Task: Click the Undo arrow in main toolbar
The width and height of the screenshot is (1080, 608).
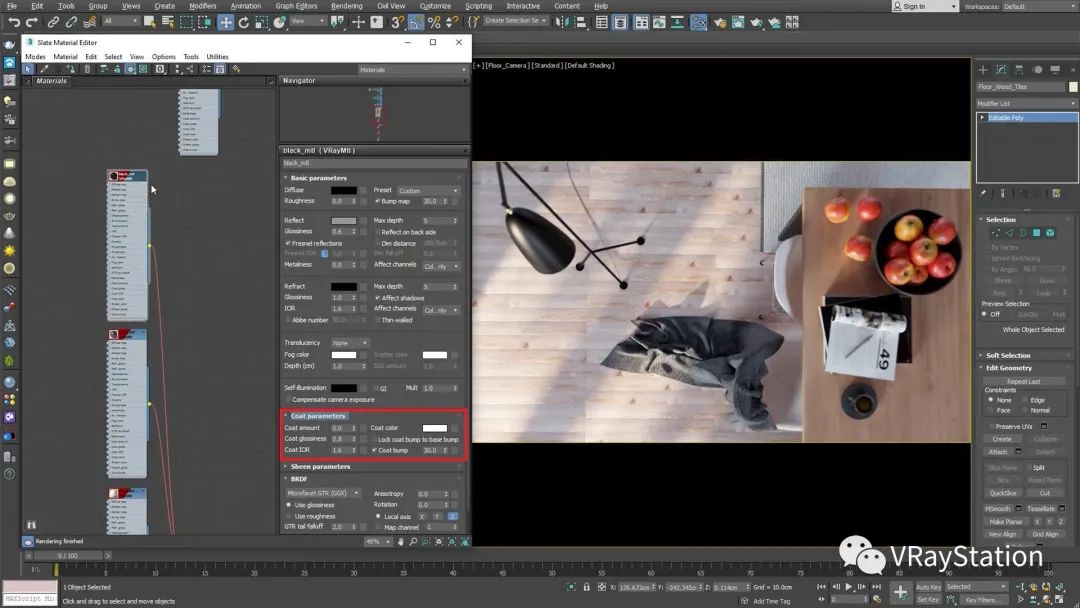Action: 14,22
